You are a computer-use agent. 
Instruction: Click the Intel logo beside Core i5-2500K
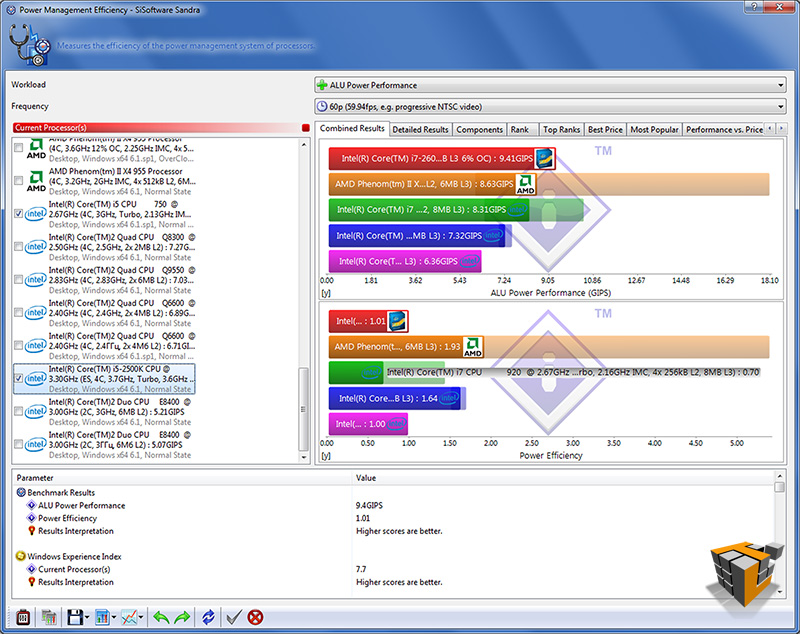36,378
